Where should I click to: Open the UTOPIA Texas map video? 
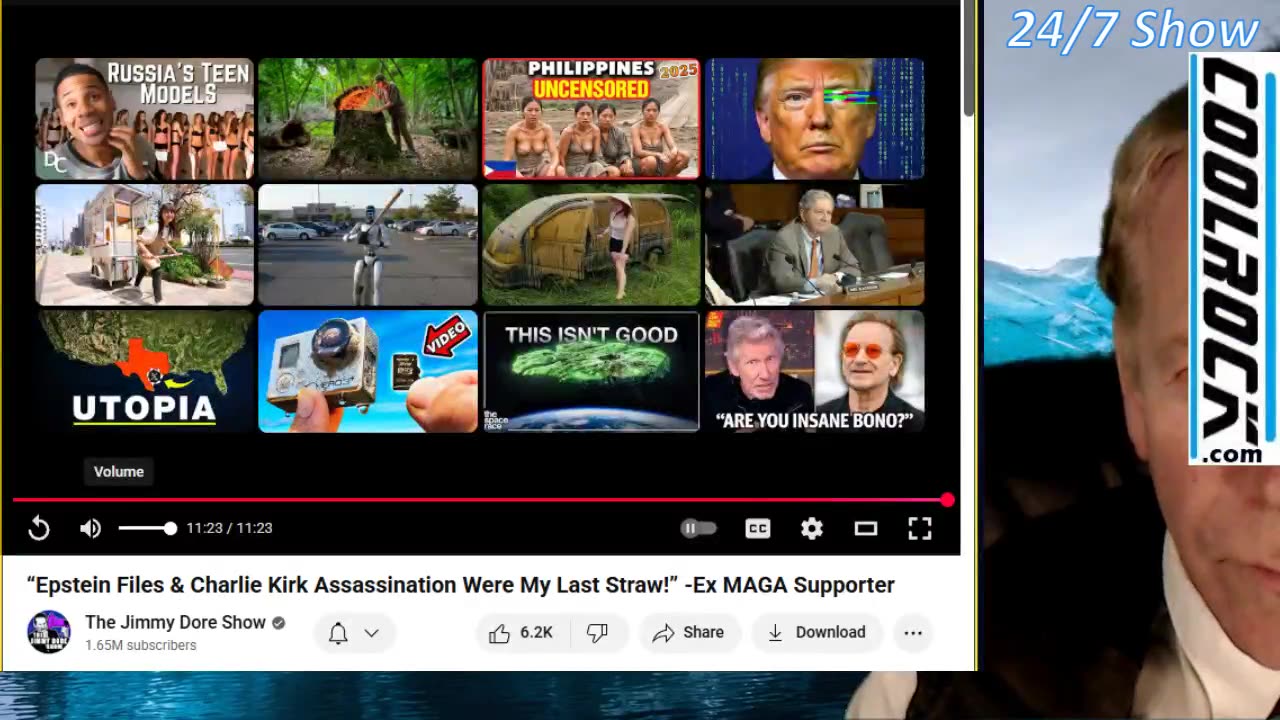click(145, 371)
